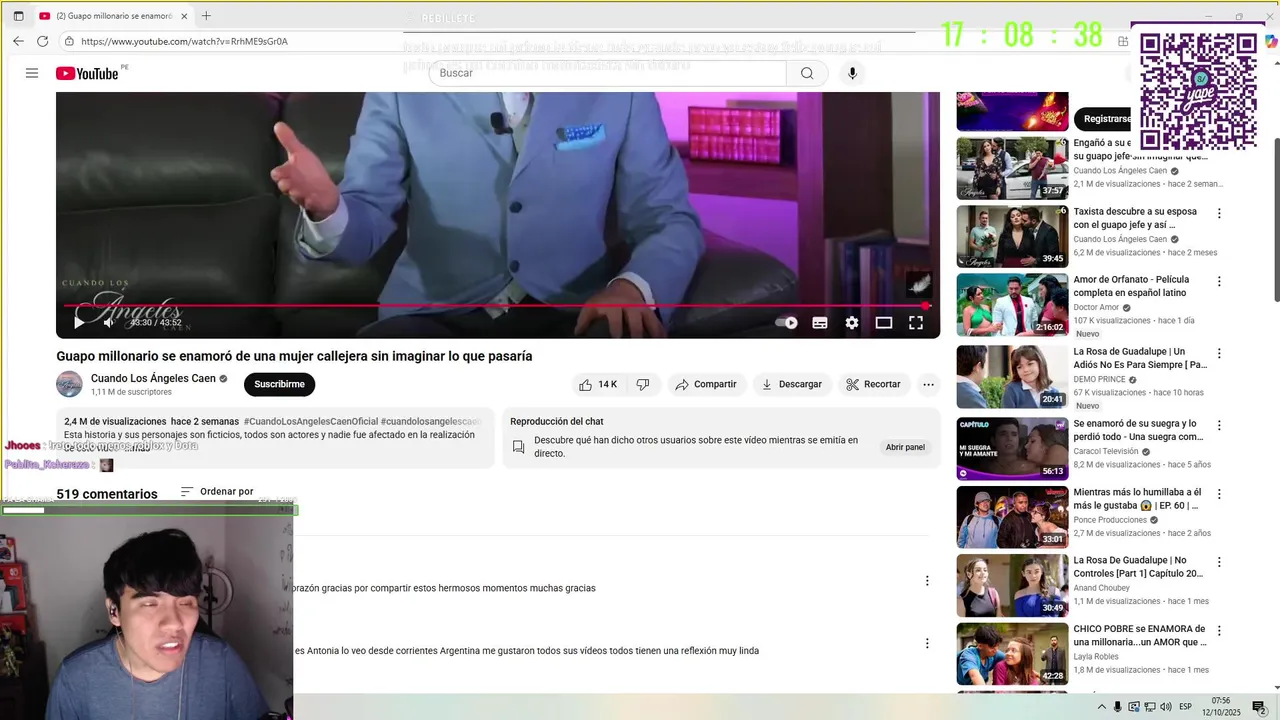Subscribe with the Suscribirme button
The height and width of the screenshot is (720, 1280).
coord(279,384)
